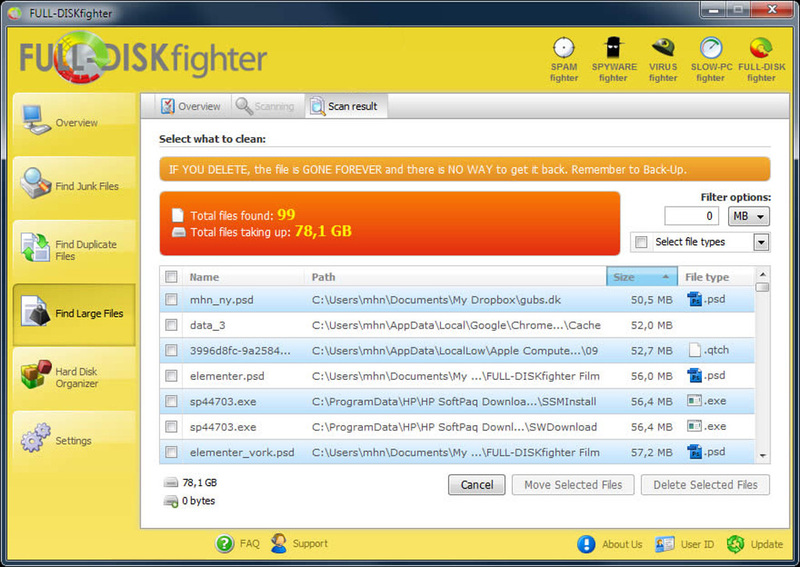The height and width of the screenshot is (567, 800).
Task: Open the MB size unit dropdown
Action: pos(748,216)
